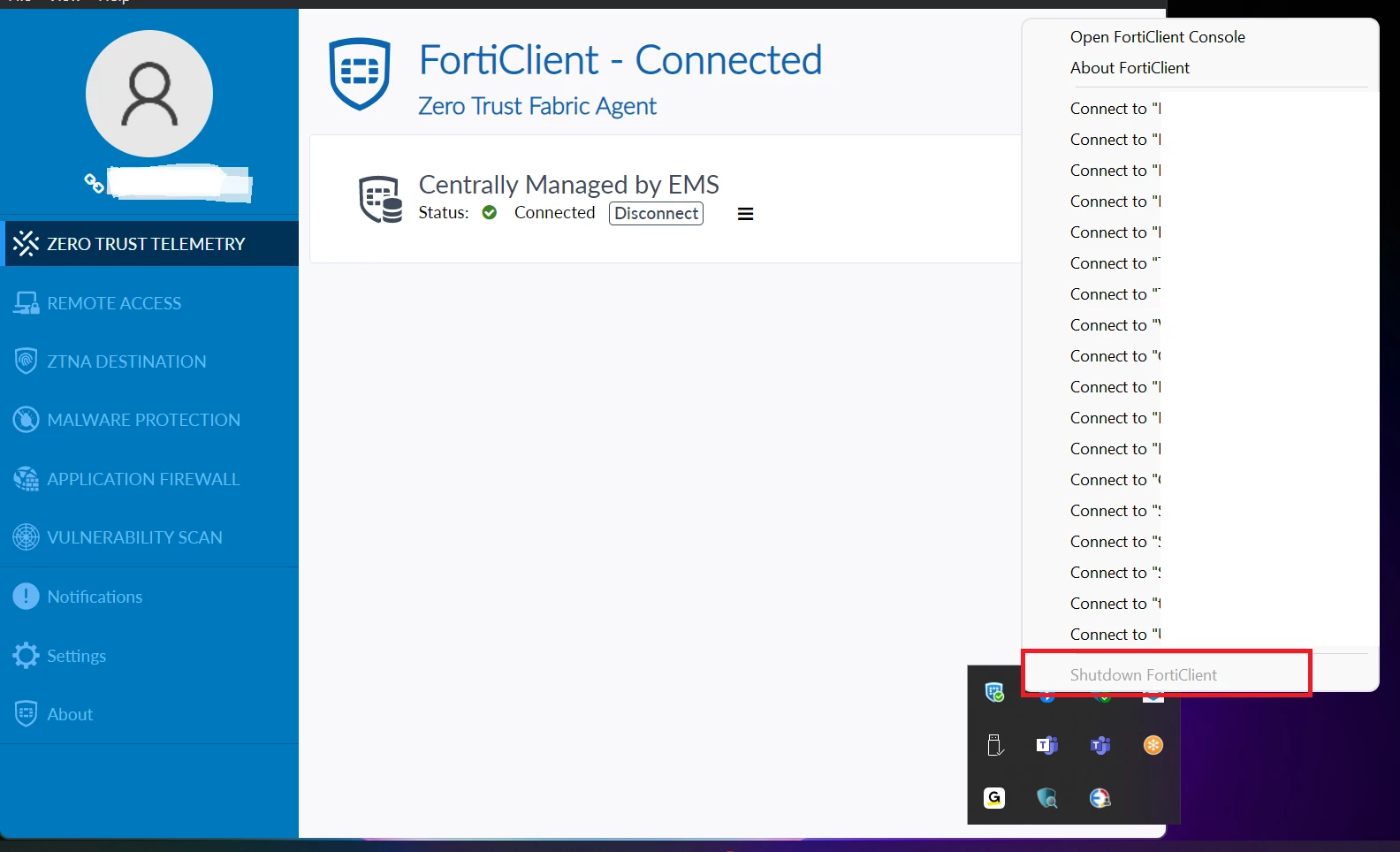Click the user avatar profile icon
The height and width of the screenshot is (852, 1400).
click(x=149, y=94)
